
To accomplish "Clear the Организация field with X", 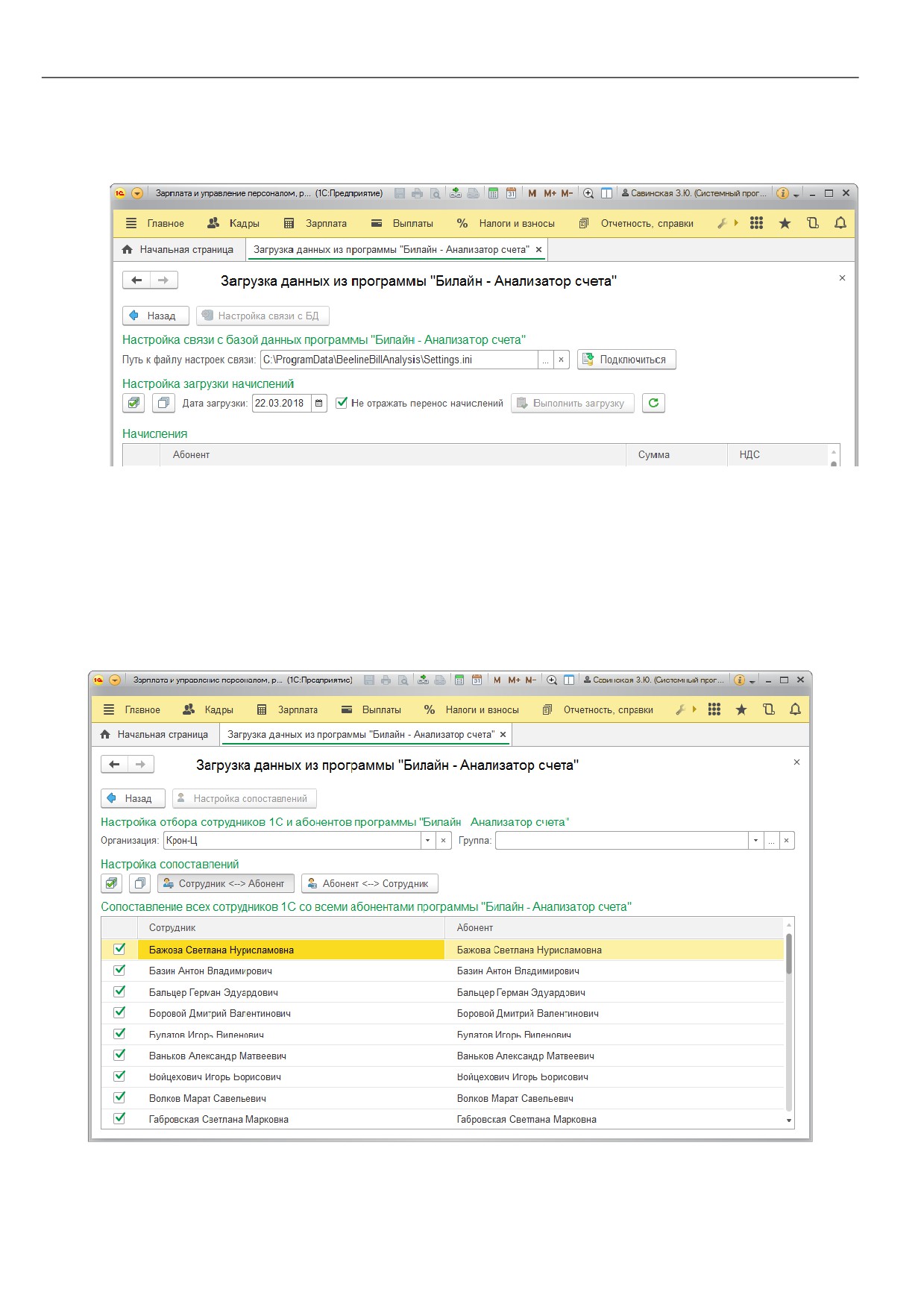I will 444,841.
